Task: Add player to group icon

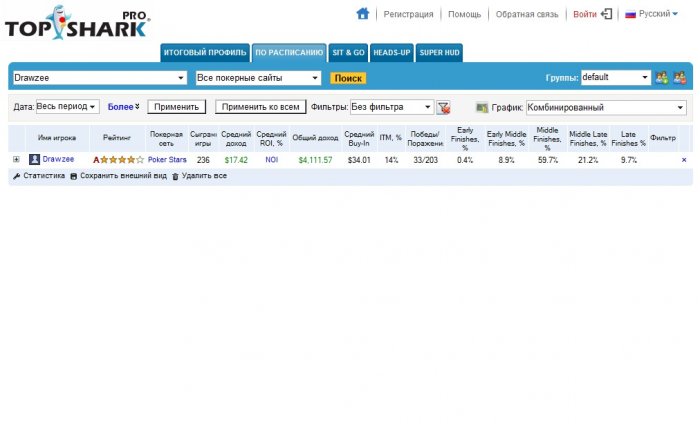Action: [662, 78]
